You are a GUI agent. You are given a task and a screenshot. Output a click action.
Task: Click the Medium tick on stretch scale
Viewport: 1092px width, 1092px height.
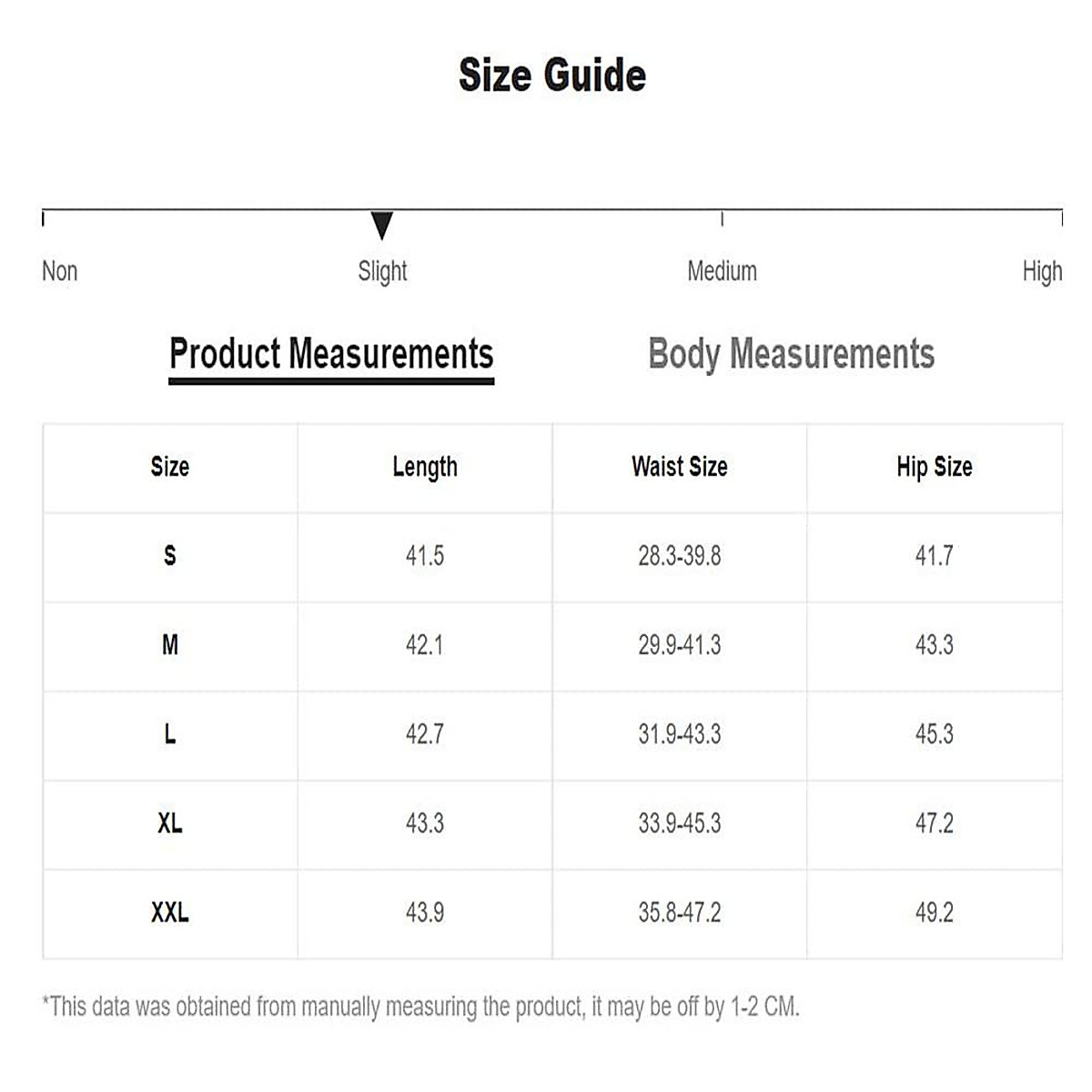point(722,218)
